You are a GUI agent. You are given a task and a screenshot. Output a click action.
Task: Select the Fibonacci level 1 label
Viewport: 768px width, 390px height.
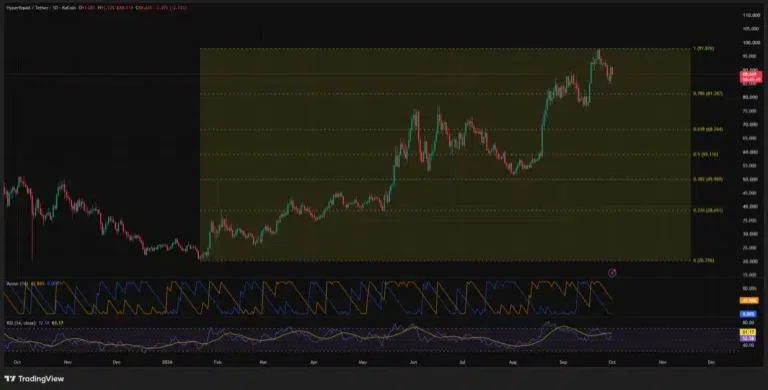[703, 49]
